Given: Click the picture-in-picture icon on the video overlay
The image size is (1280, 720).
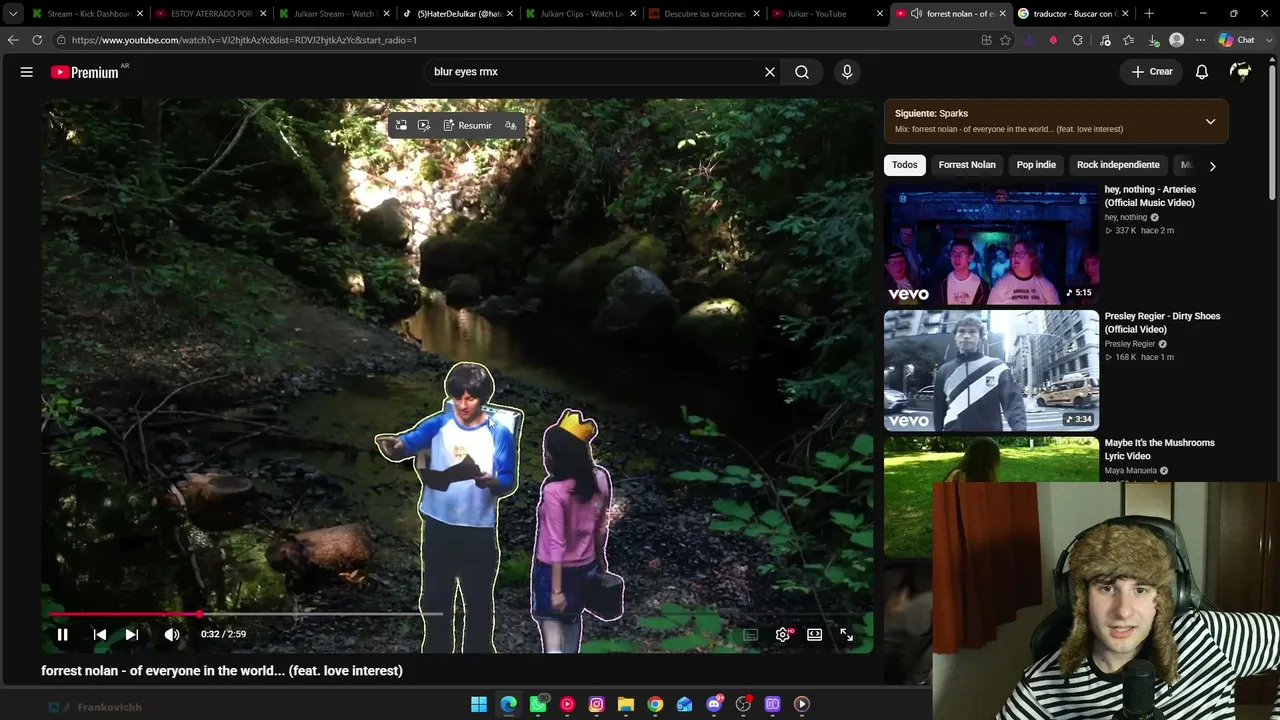Looking at the screenshot, I should click(402, 126).
